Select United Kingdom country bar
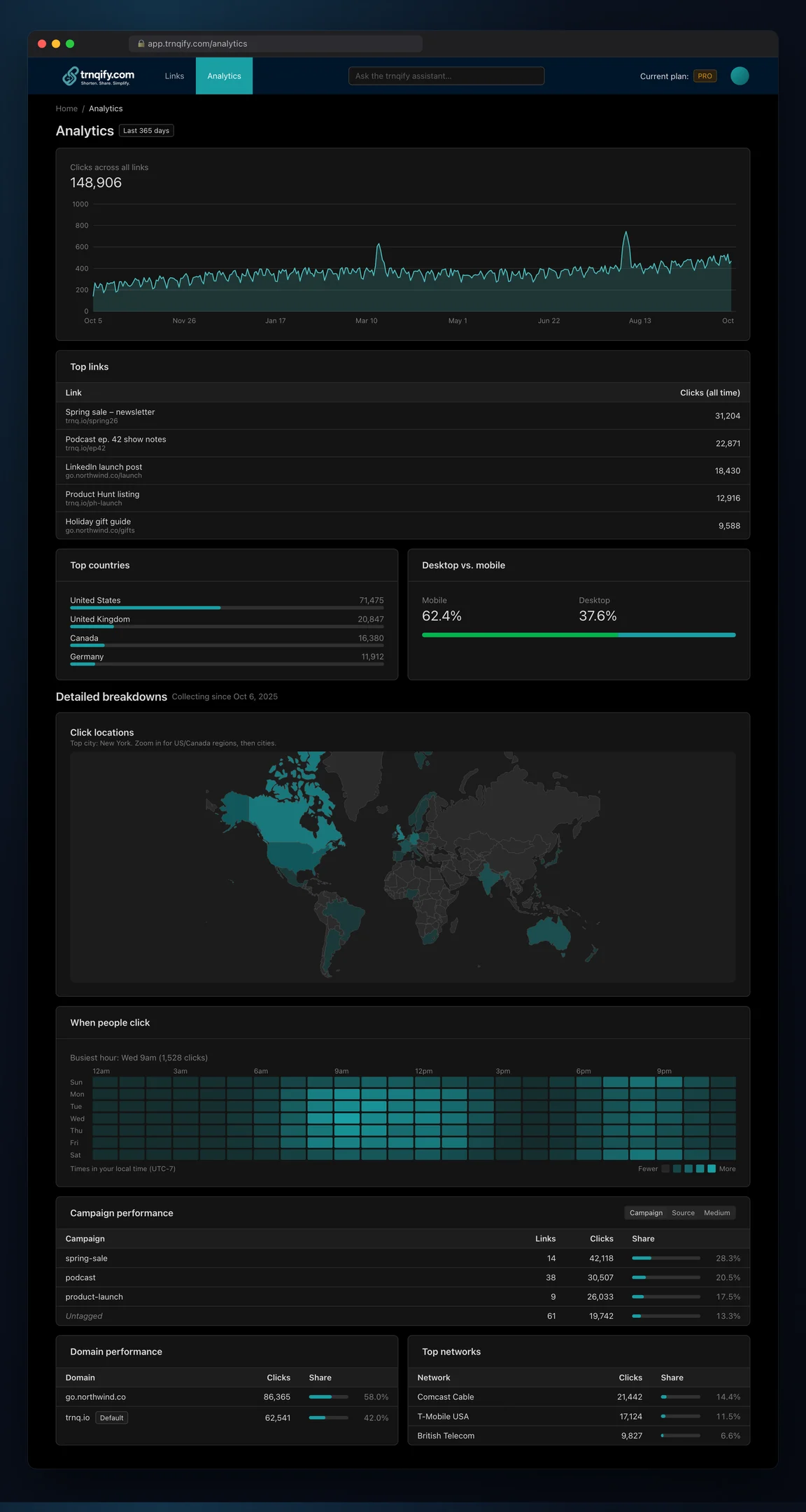Screen dimensions: 806x1512 [x=227, y=626]
